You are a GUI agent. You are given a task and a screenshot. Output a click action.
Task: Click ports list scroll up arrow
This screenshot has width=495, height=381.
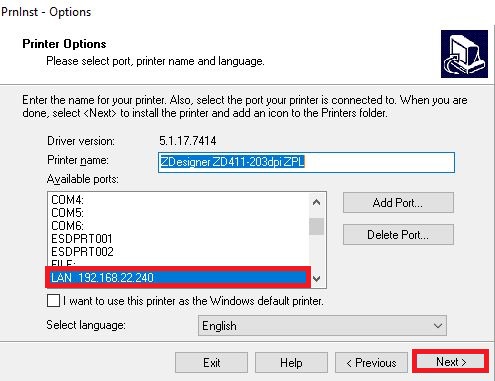click(317, 202)
